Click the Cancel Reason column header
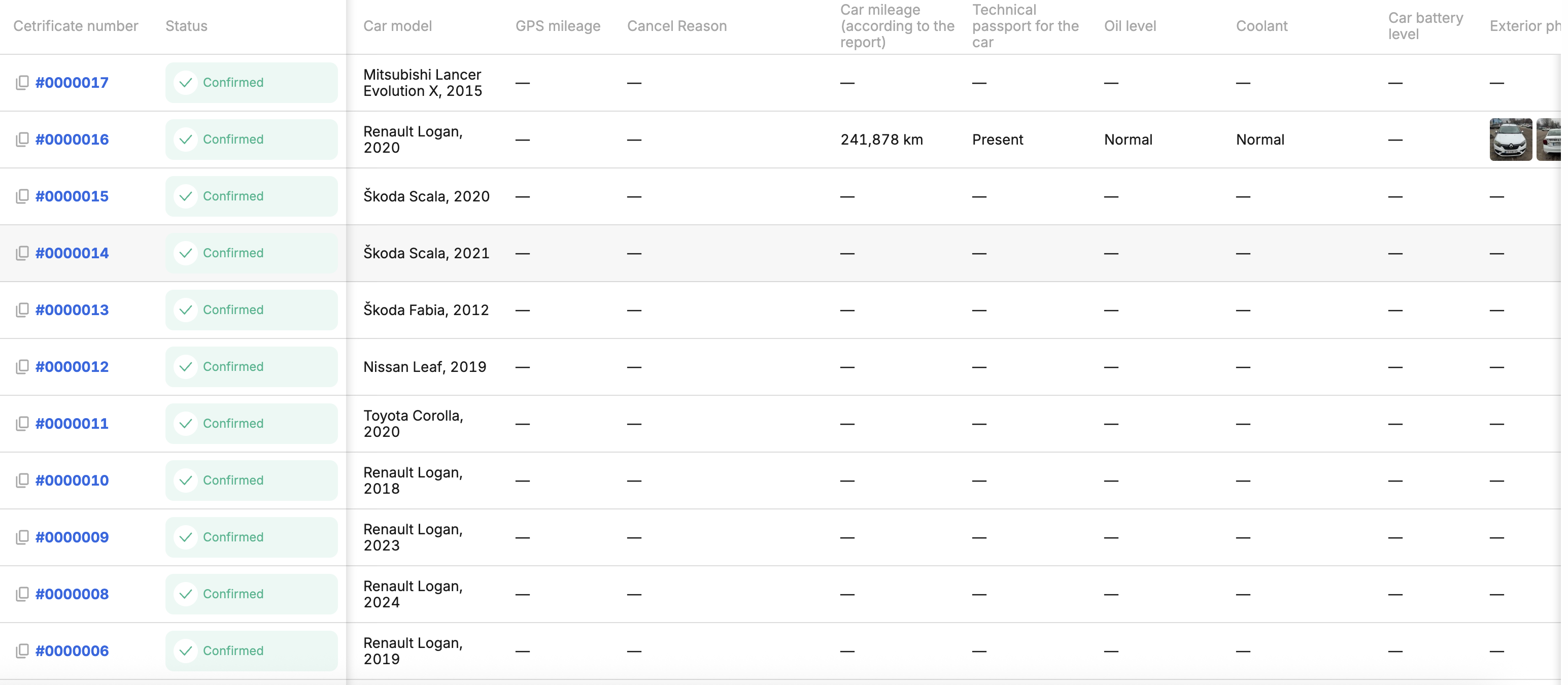Image resolution: width=1568 pixels, height=685 pixels. 677,26
